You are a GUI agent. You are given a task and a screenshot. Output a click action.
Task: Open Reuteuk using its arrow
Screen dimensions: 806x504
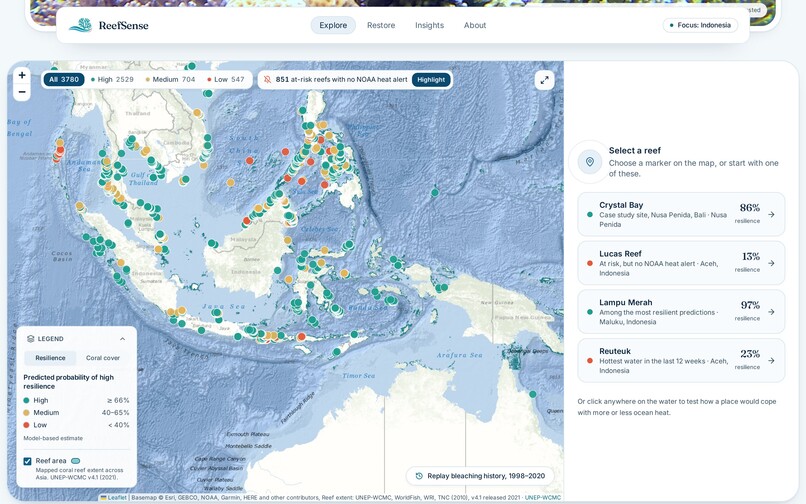point(771,361)
